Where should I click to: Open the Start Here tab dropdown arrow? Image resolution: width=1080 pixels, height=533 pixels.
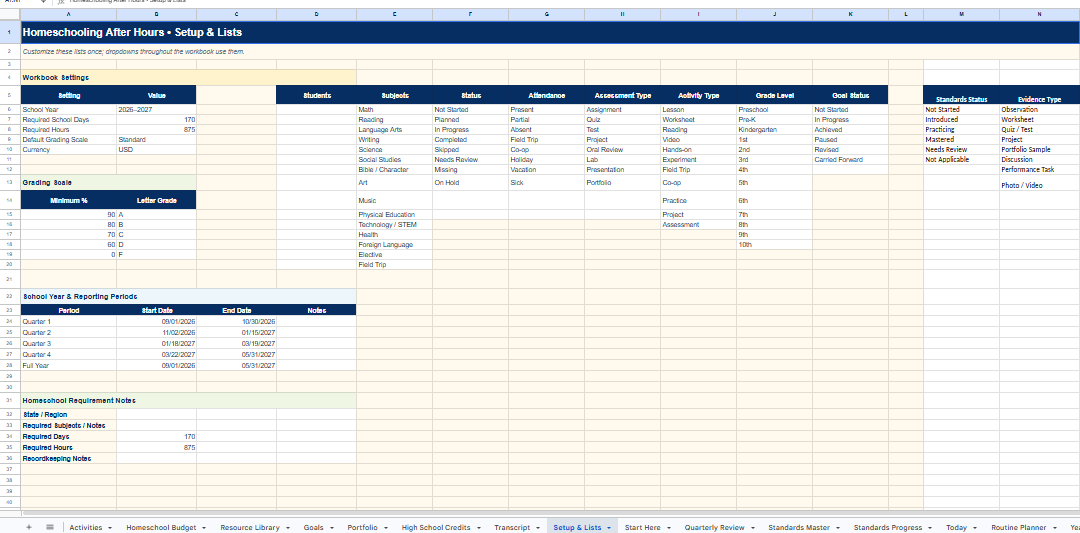(667, 528)
